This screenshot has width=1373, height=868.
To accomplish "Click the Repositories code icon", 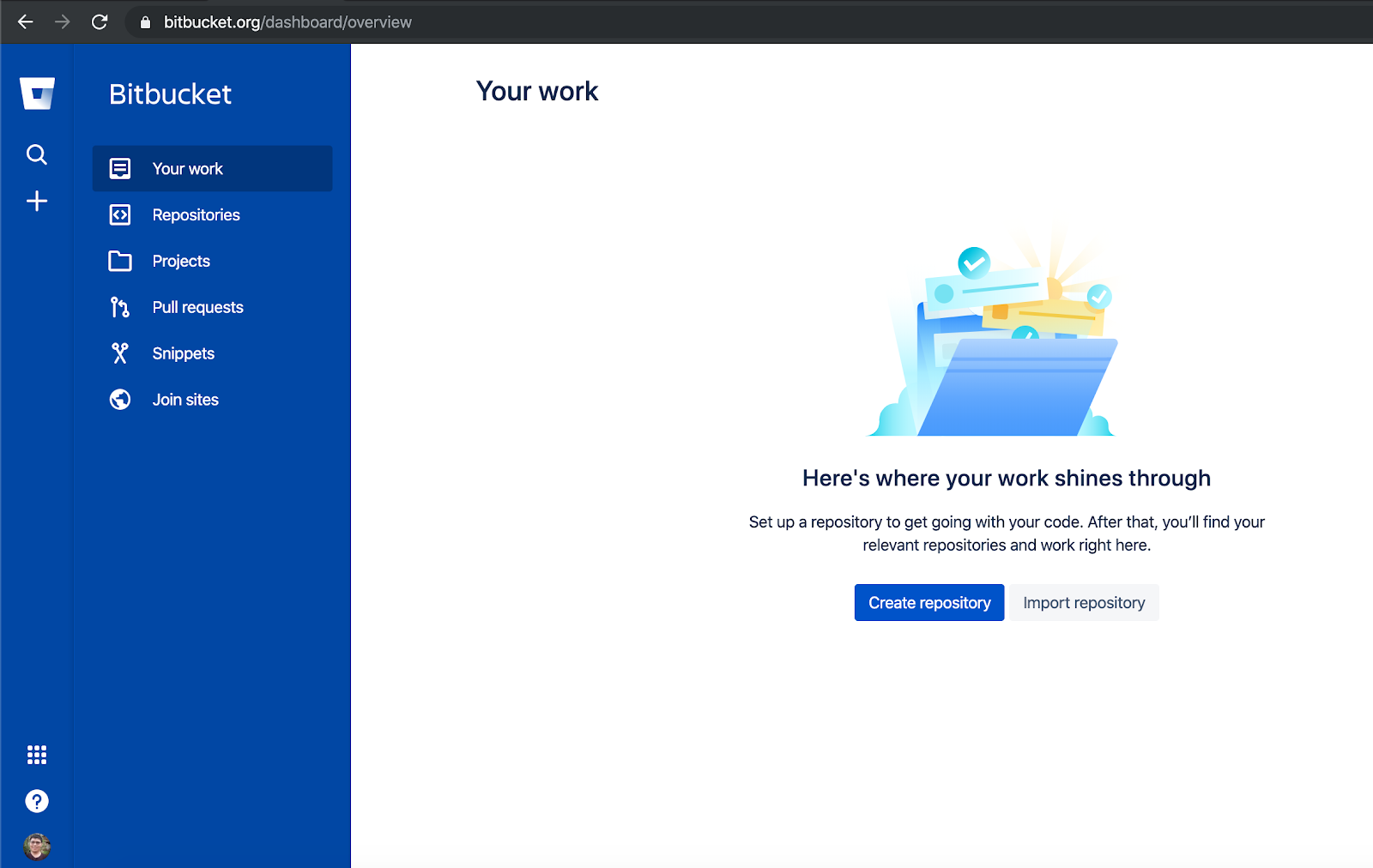I will pos(120,215).
